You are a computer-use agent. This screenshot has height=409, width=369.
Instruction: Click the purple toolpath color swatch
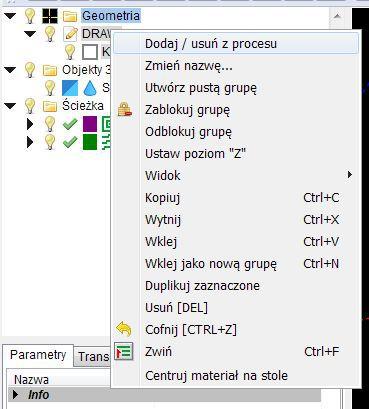point(90,124)
